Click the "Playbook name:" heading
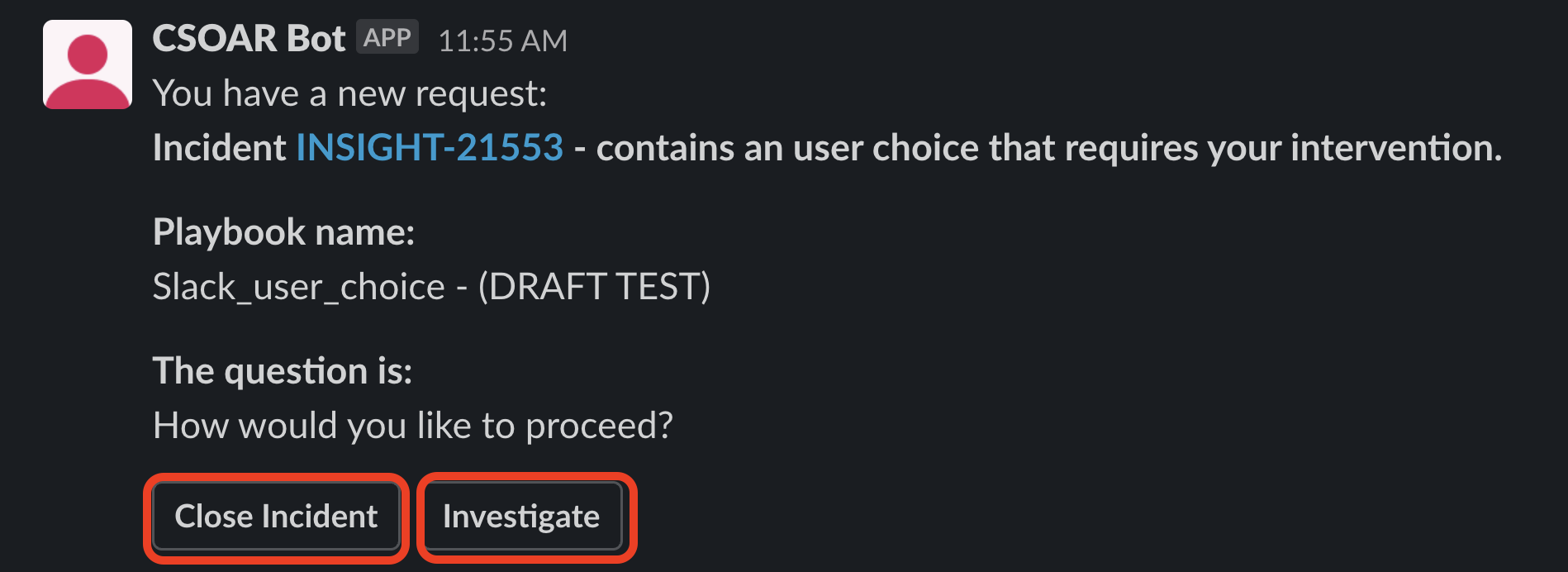The image size is (1568, 572). [x=283, y=232]
